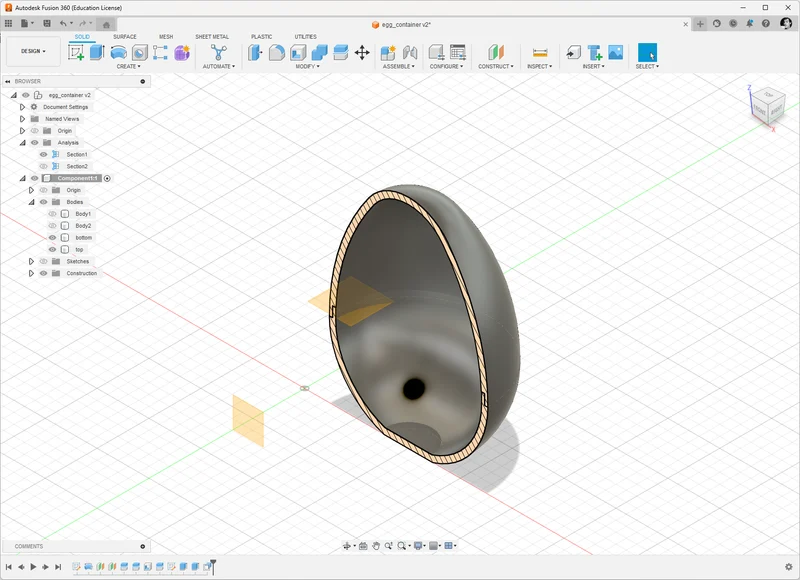Screen dimensions: 800x580
Task: Select the Fillet tool in Modify
Action: [277, 53]
